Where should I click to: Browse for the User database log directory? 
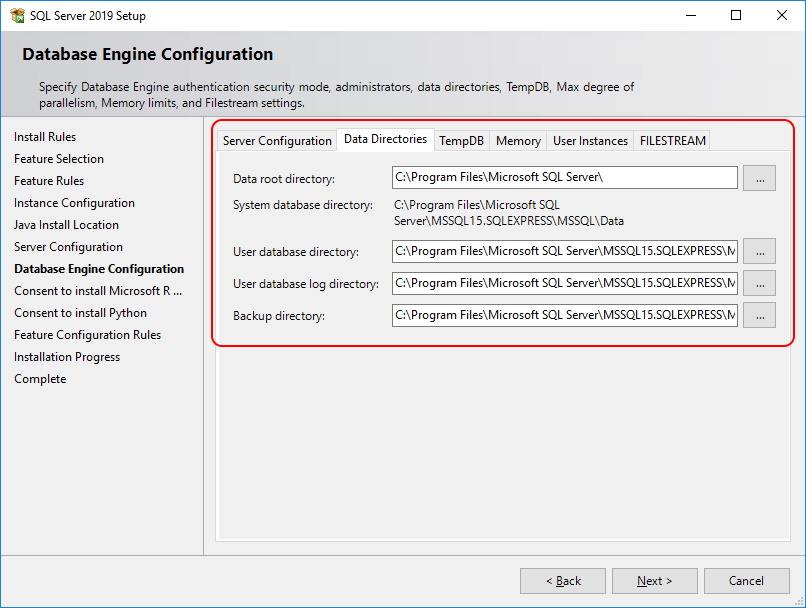pos(759,283)
